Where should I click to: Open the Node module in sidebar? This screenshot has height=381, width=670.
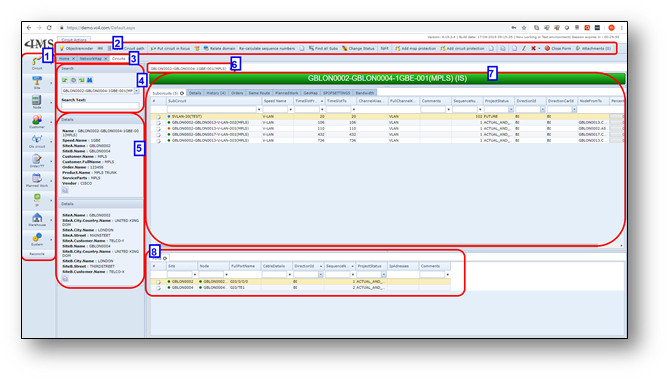(37, 103)
